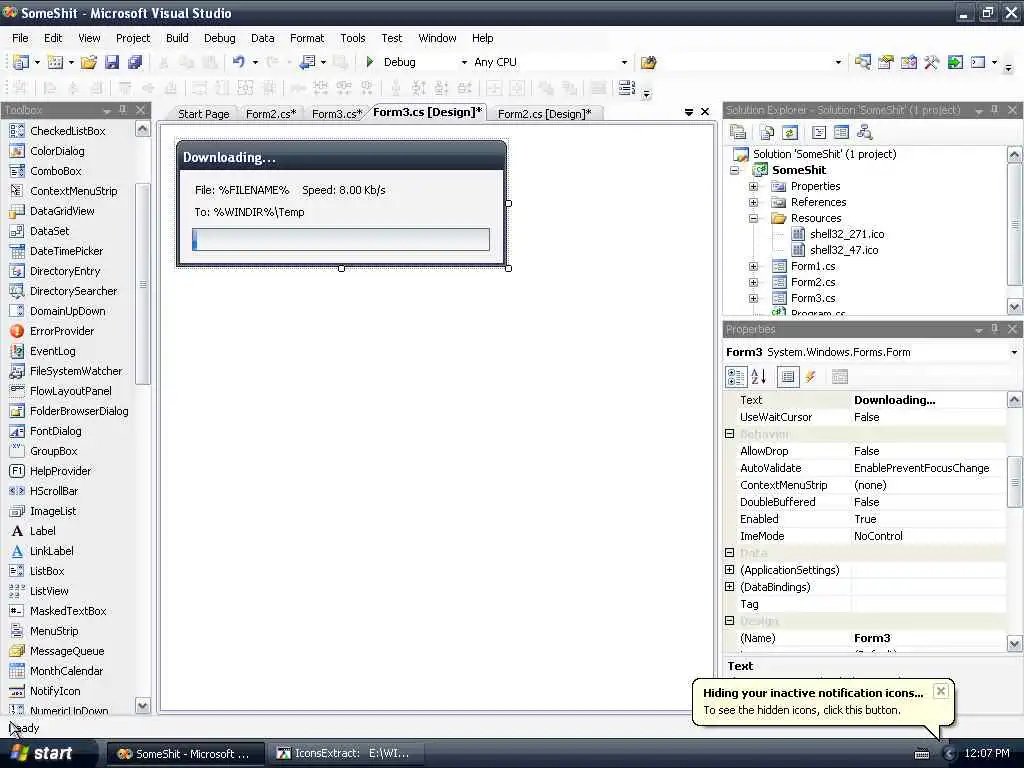Viewport: 1024px width, 768px height.
Task: Open the Format menu
Action: pos(307,38)
